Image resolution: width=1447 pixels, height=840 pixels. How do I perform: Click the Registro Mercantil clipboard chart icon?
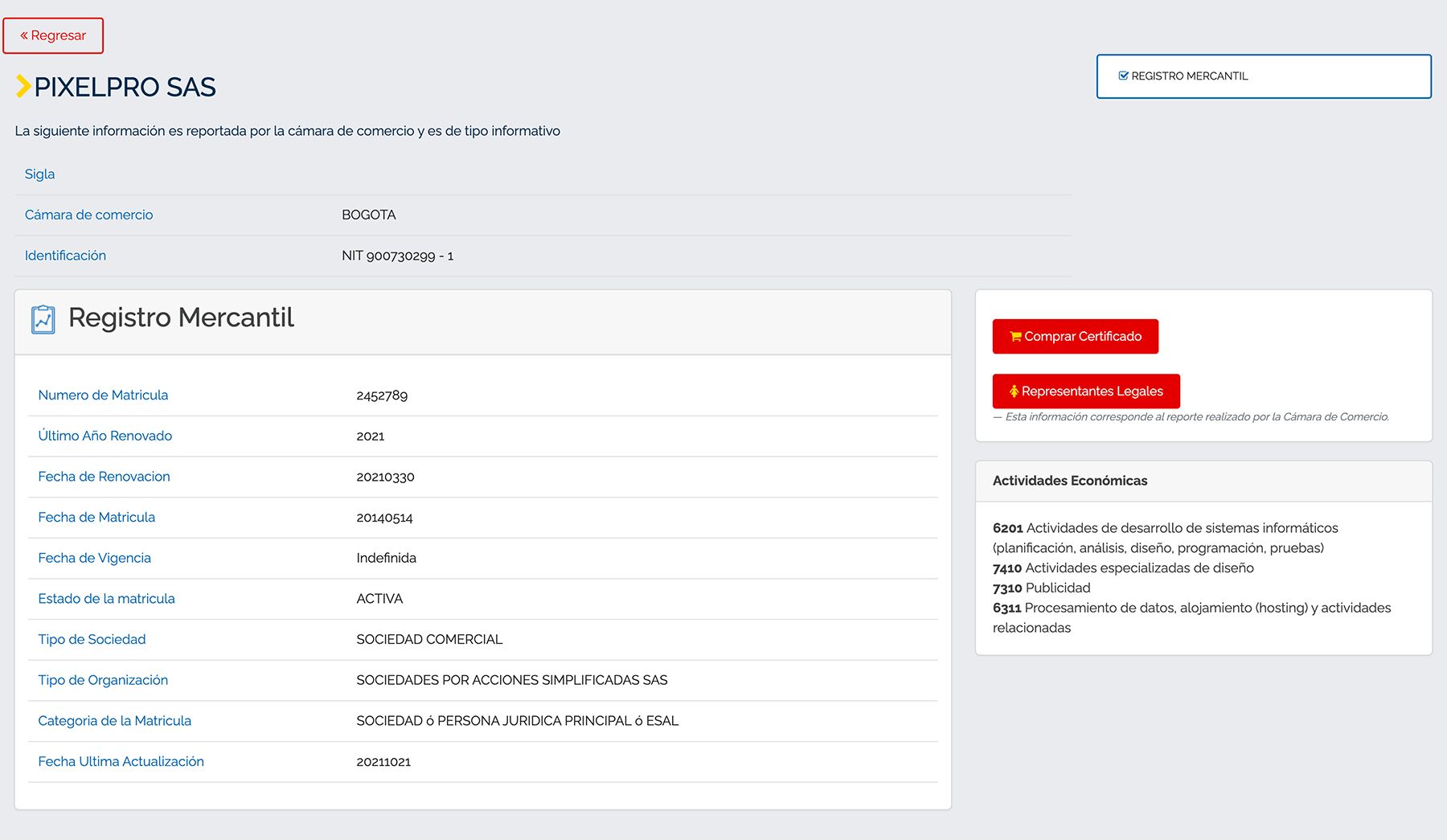[x=43, y=319]
